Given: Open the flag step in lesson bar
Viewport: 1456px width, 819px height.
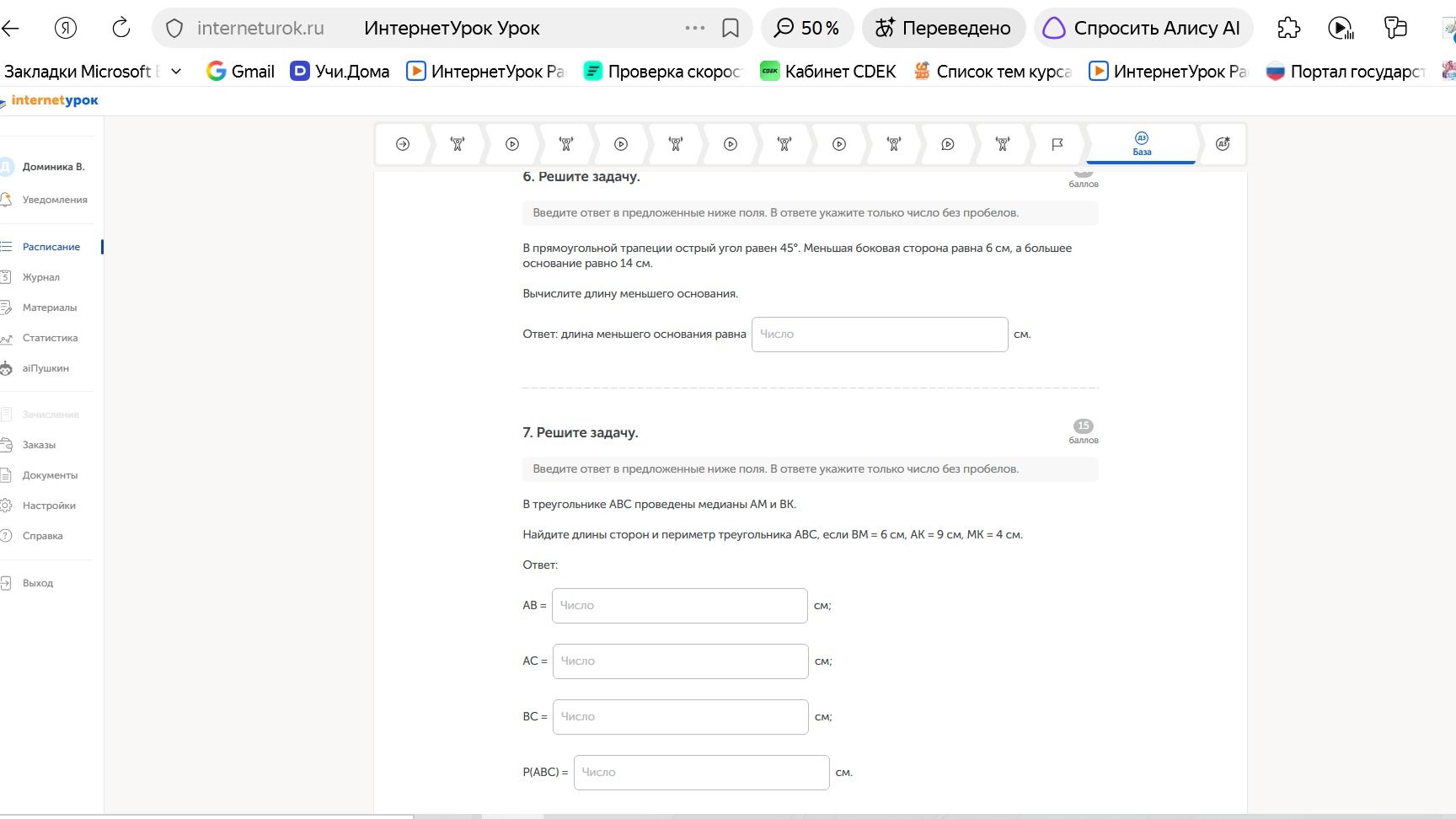Looking at the screenshot, I should (1057, 144).
